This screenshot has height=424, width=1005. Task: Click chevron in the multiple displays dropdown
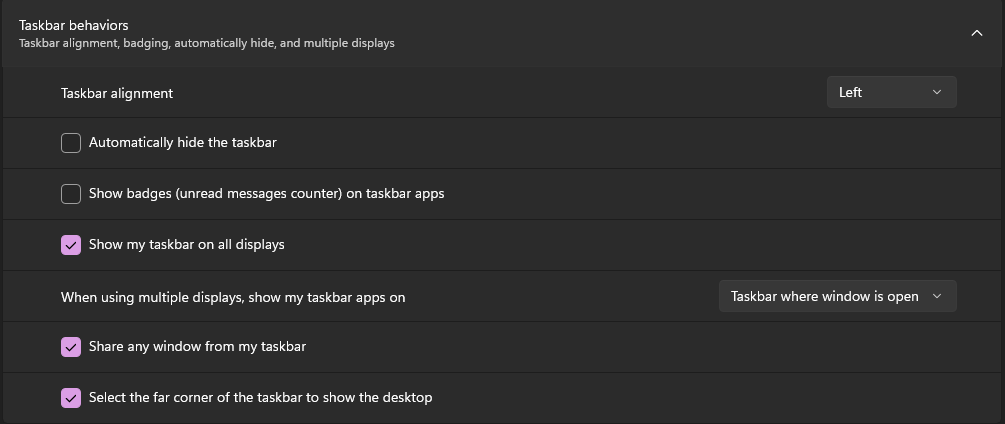click(936, 296)
